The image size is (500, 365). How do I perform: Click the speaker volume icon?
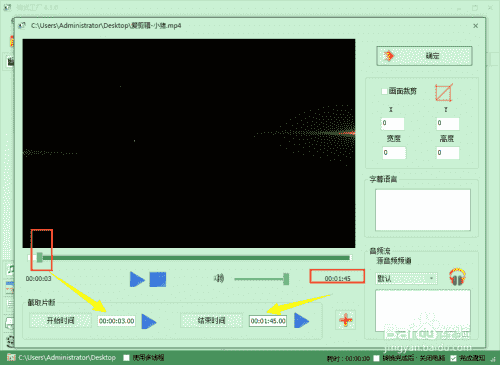(x=219, y=278)
